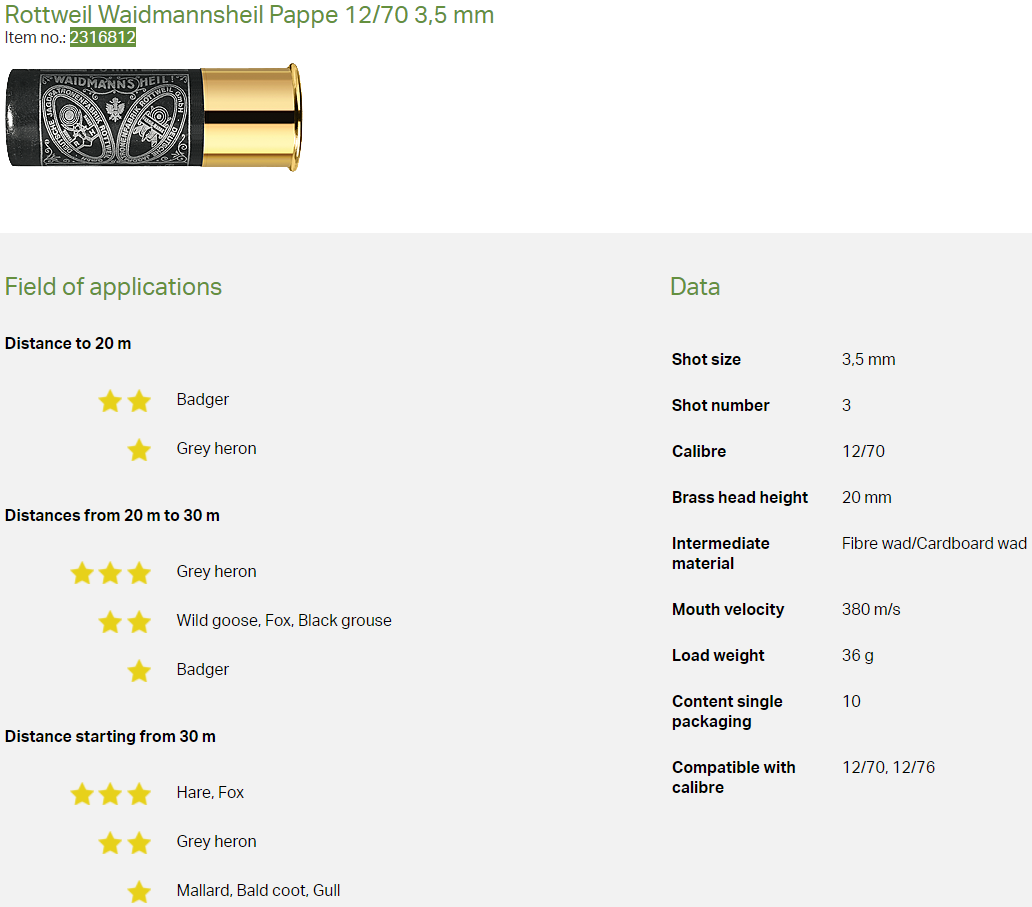The image size is (1032, 907).
Task: Select the 12/70, 12/76 compatibility value
Action: point(889,767)
